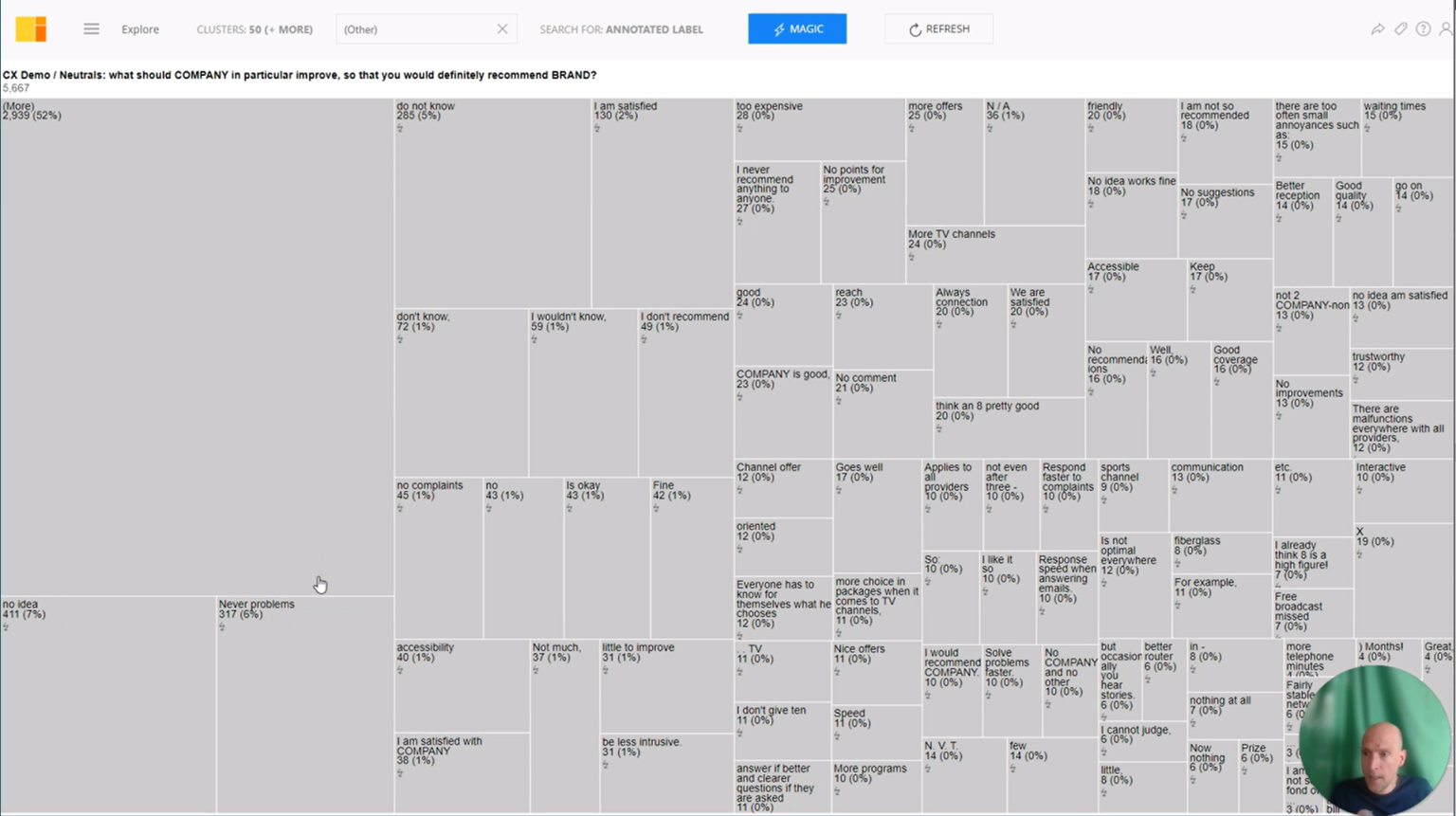This screenshot has width=1456, height=816.
Task: Click the colorful treemap app logo
Action: pyautogui.click(x=31, y=28)
